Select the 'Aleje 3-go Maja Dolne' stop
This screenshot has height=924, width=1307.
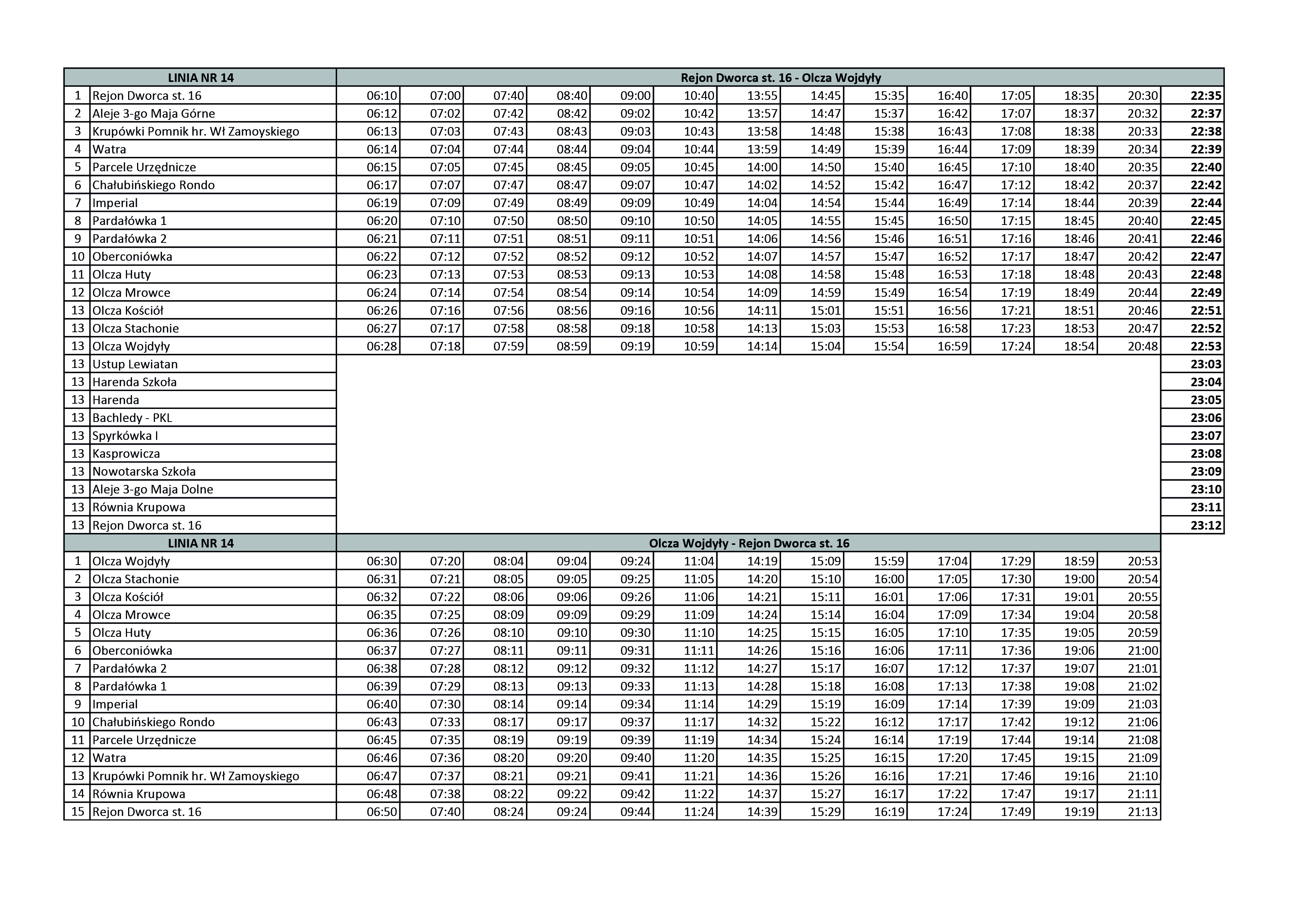153,489
